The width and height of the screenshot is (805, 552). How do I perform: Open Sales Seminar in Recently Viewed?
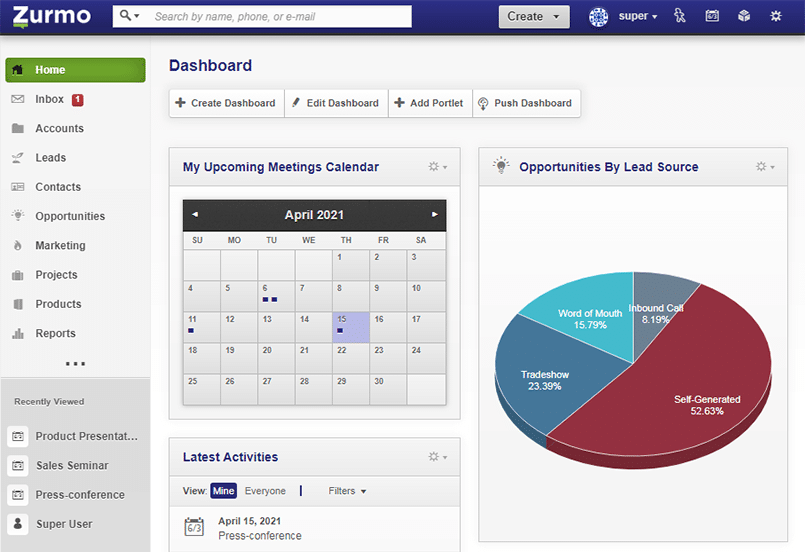(x=72, y=466)
